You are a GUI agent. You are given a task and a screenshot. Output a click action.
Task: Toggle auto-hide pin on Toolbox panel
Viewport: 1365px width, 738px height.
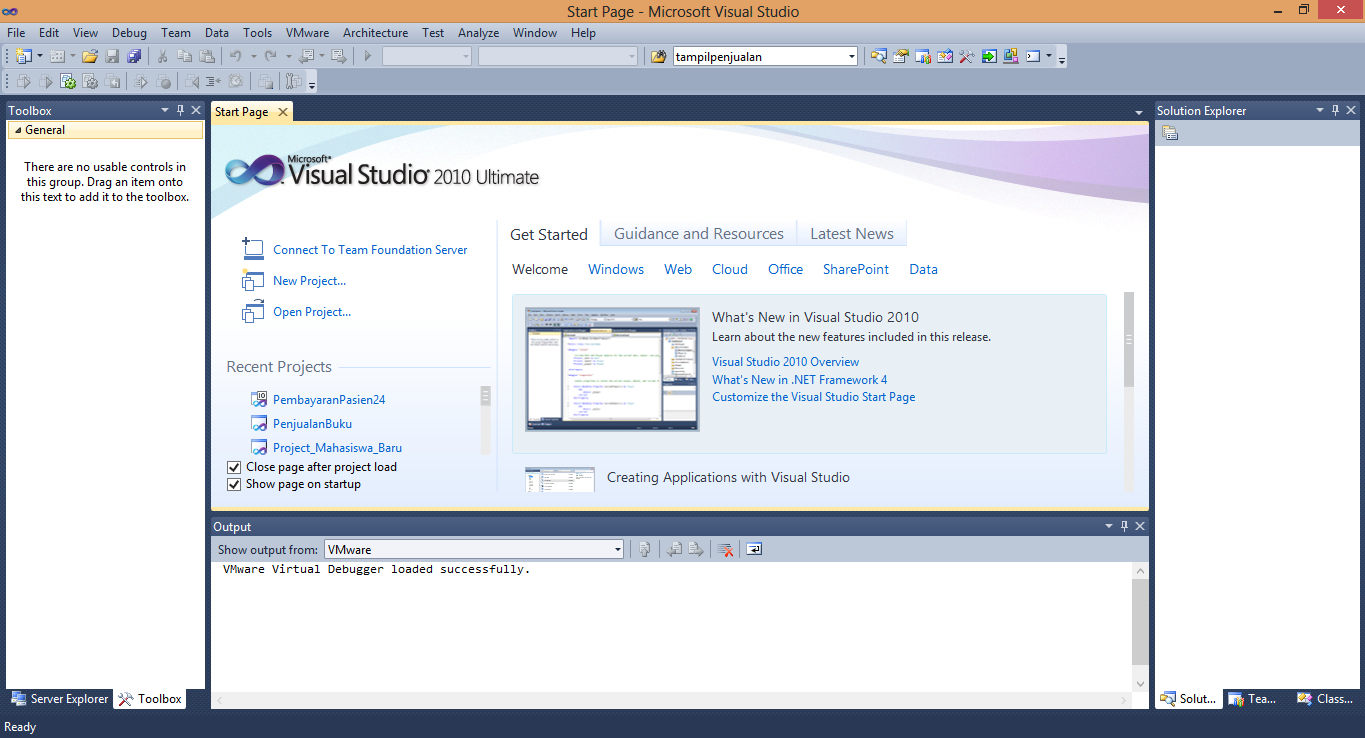180,110
